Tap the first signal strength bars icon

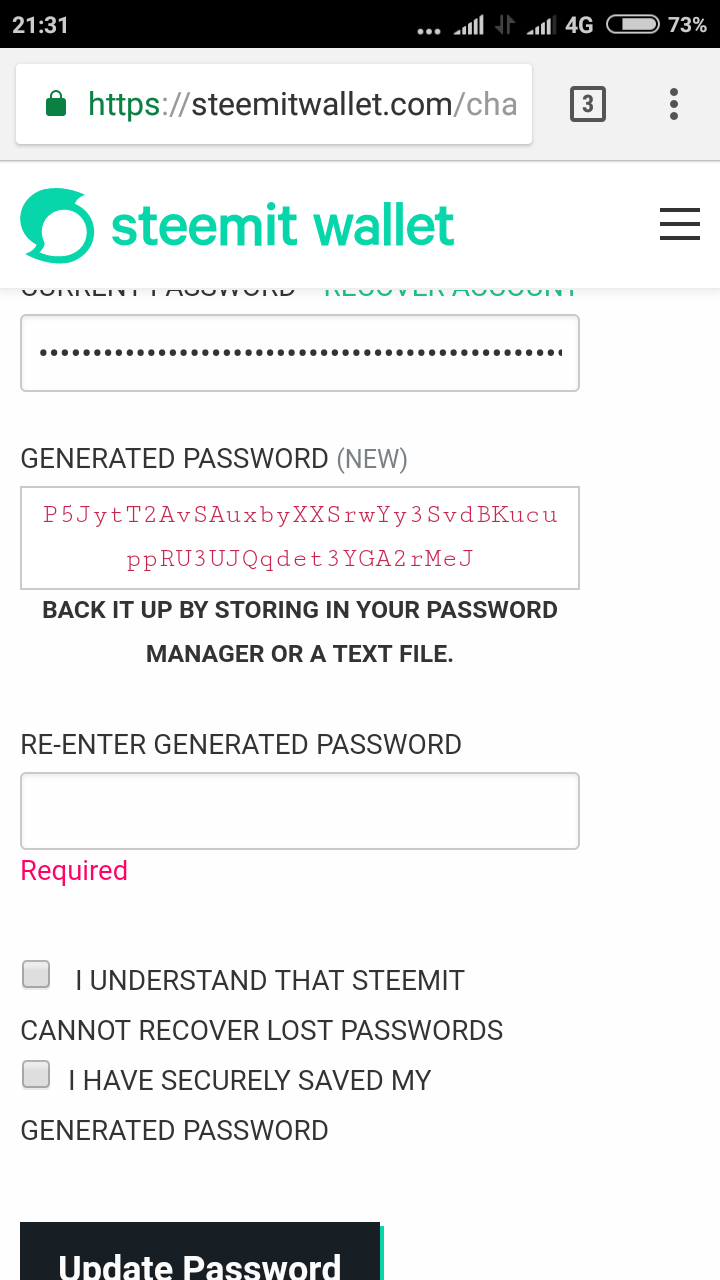(x=469, y=25)
